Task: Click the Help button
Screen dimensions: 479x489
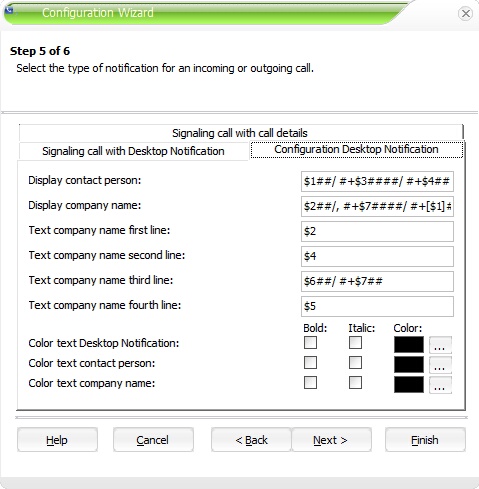Action: [x=57, y=440]
